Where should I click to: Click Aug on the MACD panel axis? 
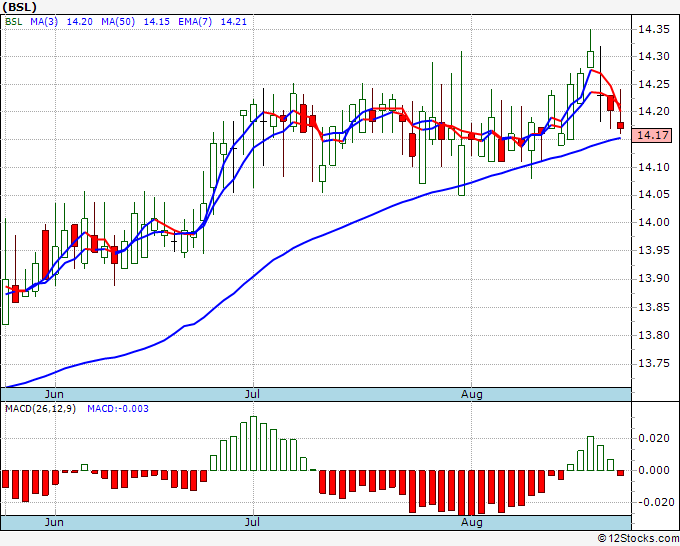tap(472, 522)
